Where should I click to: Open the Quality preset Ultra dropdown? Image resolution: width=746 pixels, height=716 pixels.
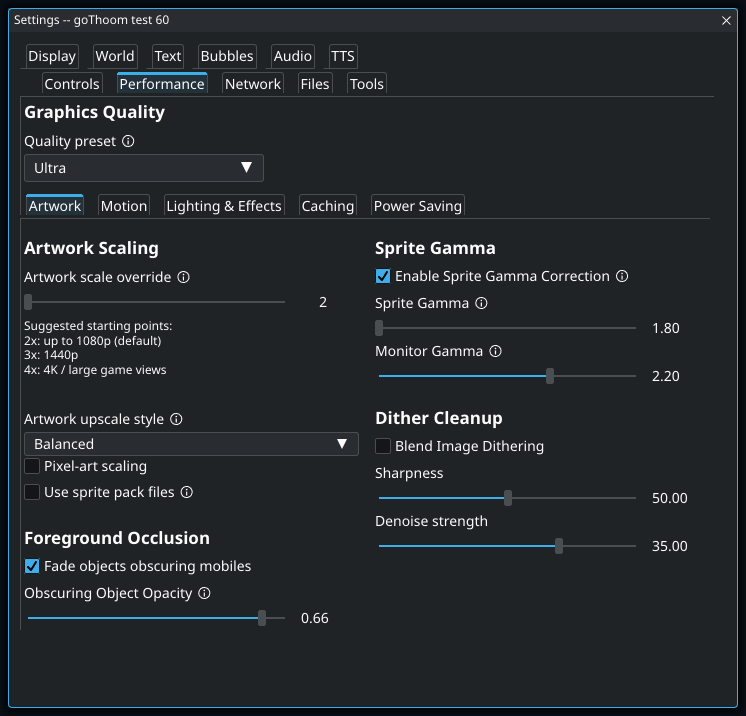point(144,168)
